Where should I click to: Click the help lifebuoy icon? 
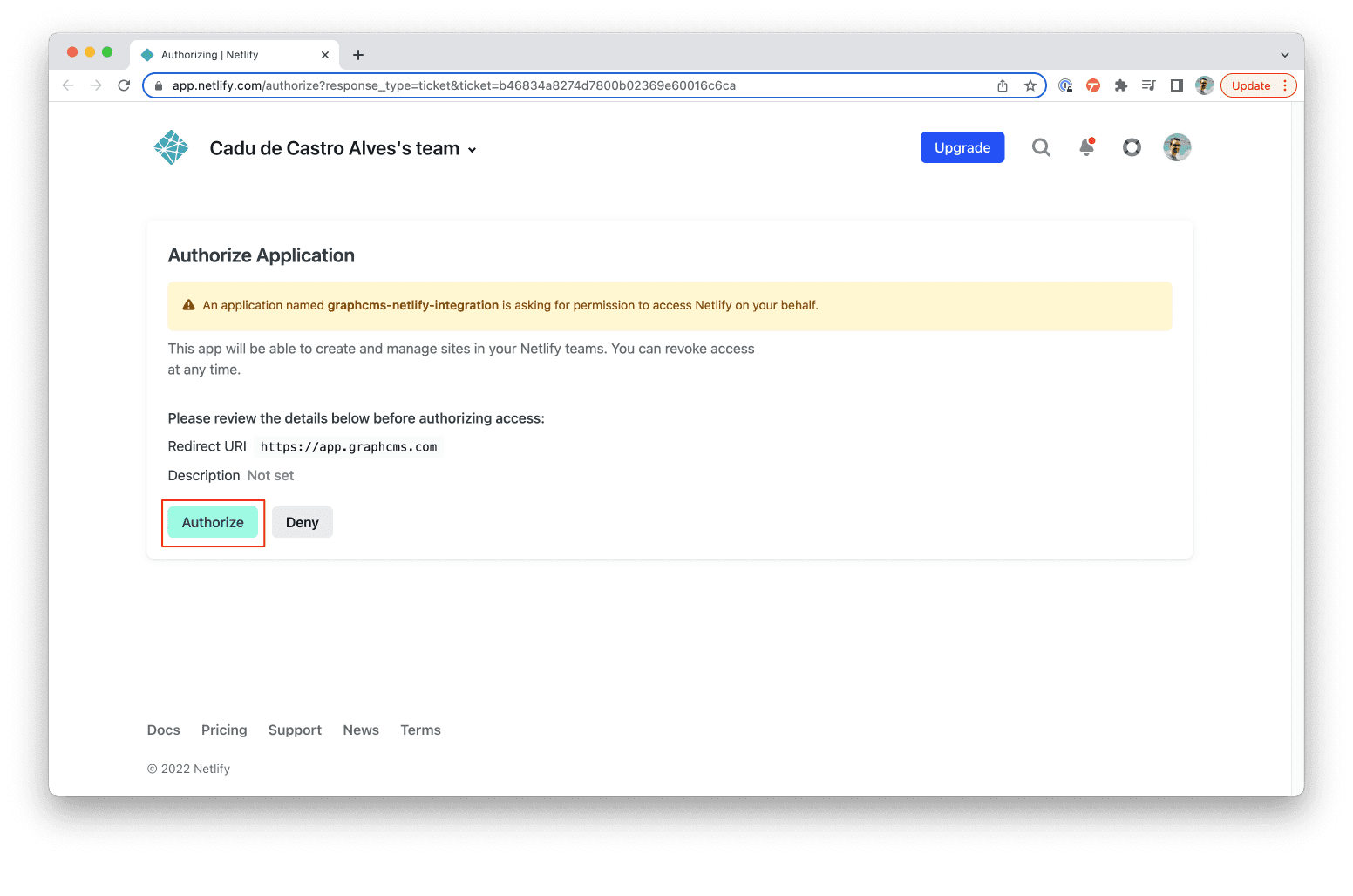pyautogui.click(x=1132, y=147)
